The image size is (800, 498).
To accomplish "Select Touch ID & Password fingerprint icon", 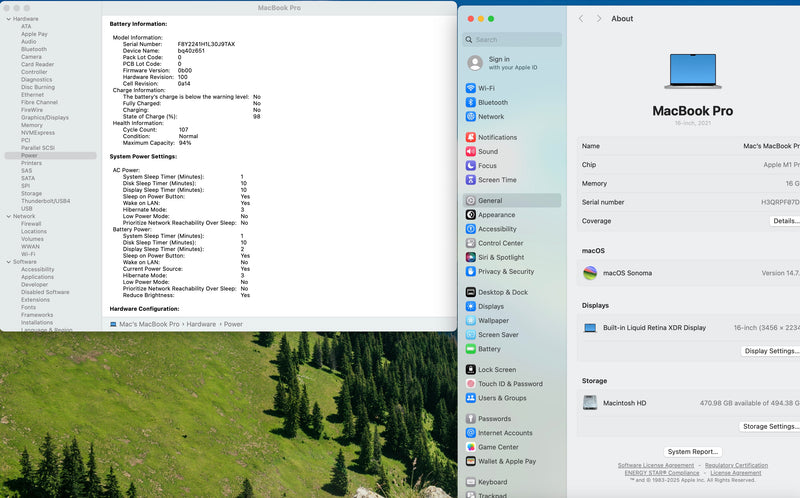I will click(x=470, y=384).
